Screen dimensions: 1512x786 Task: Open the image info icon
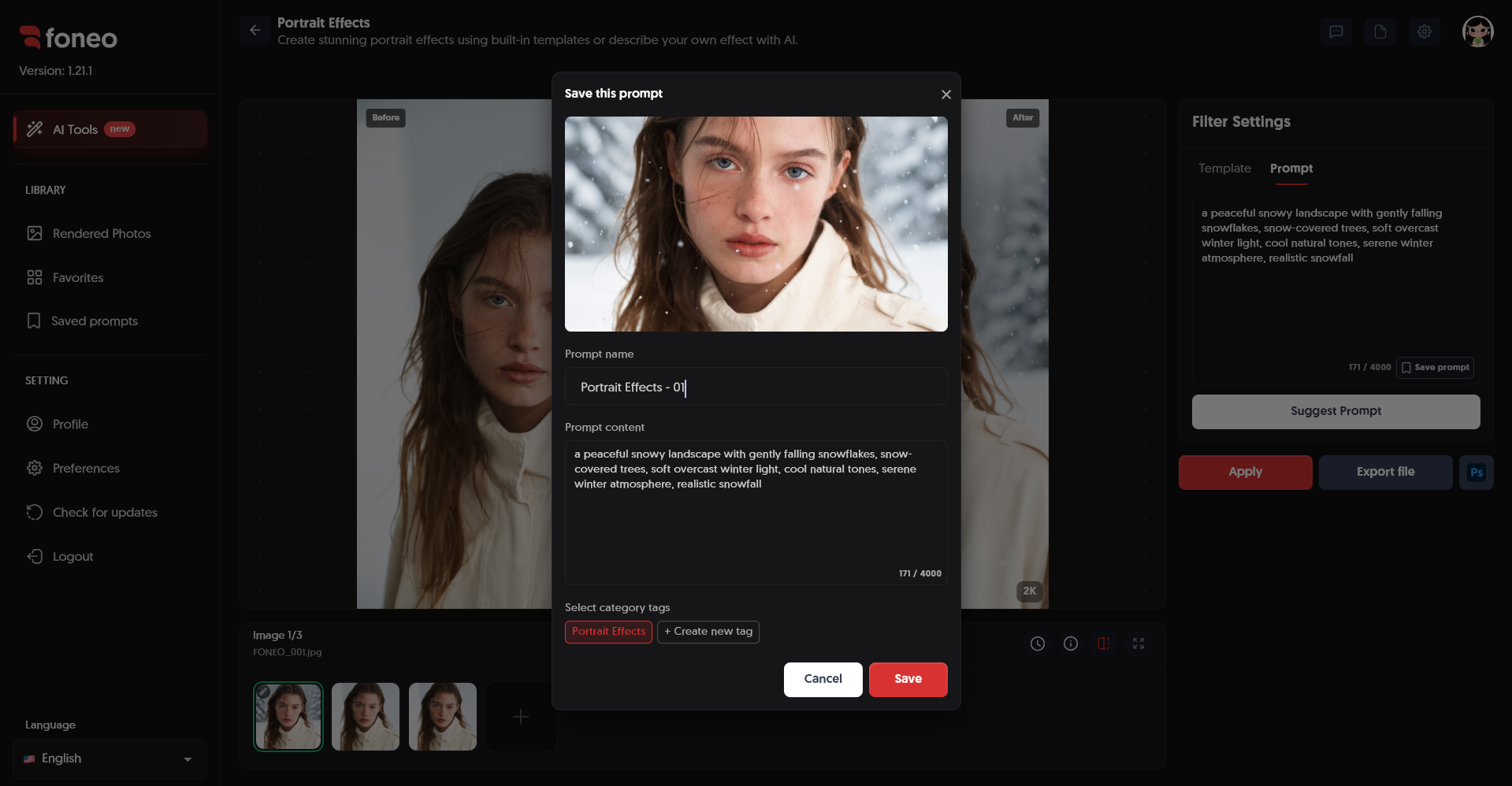(x=1071, y=644)
